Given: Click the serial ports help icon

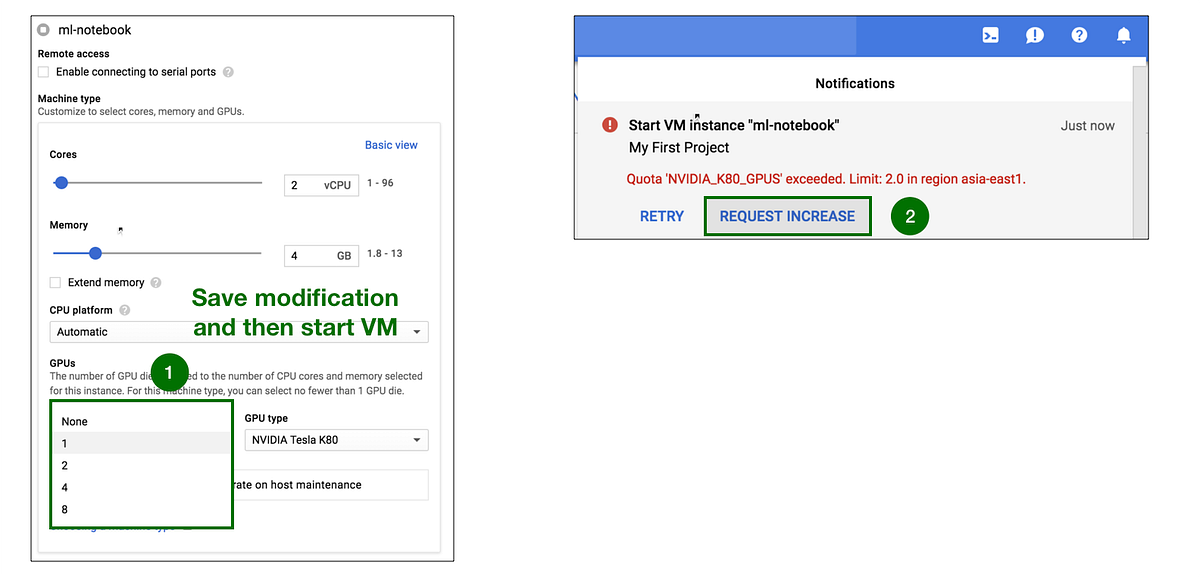Looking at the screenshot, I should point(228,72).
